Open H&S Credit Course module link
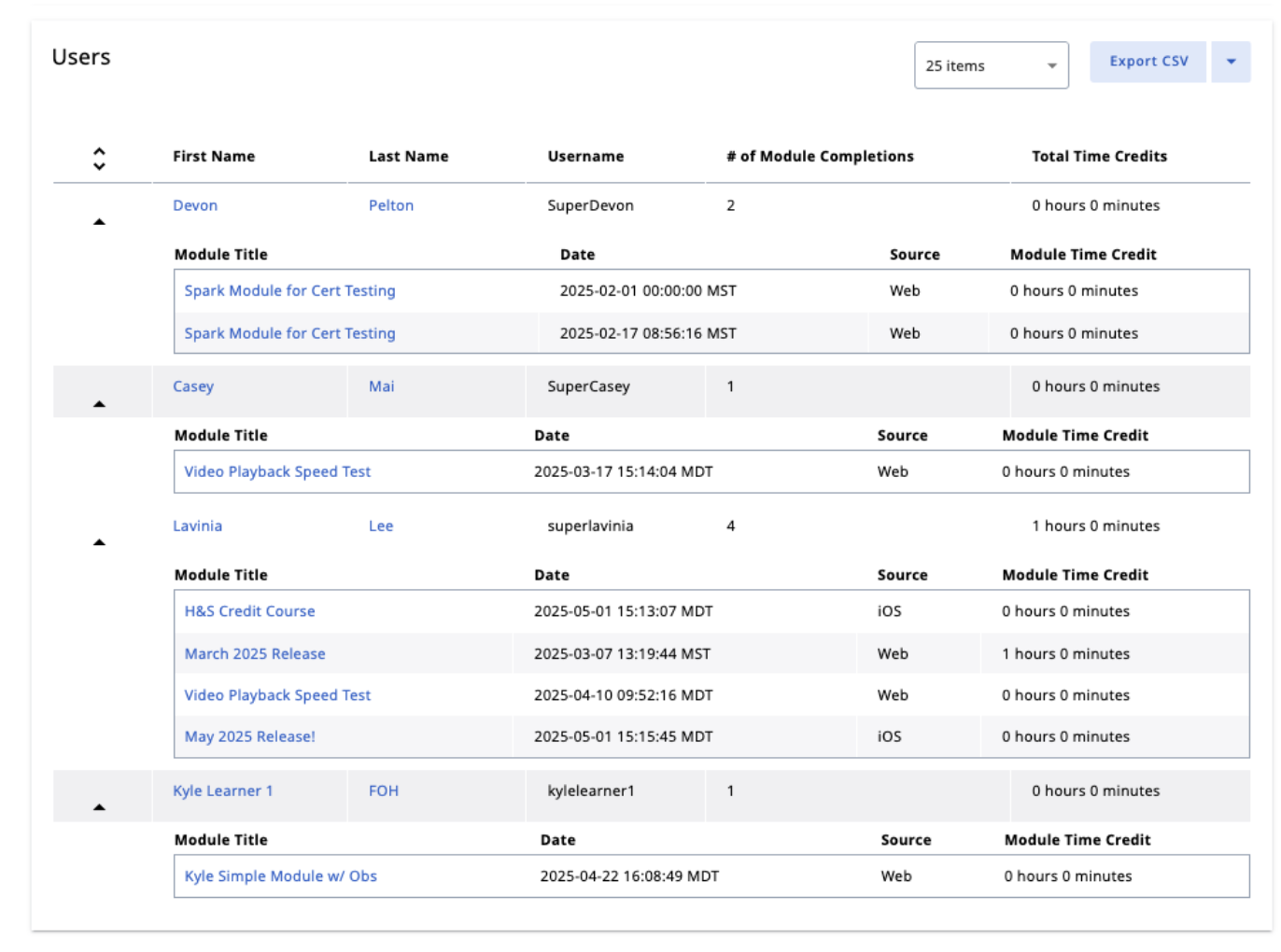 click(x=249, y=611)
